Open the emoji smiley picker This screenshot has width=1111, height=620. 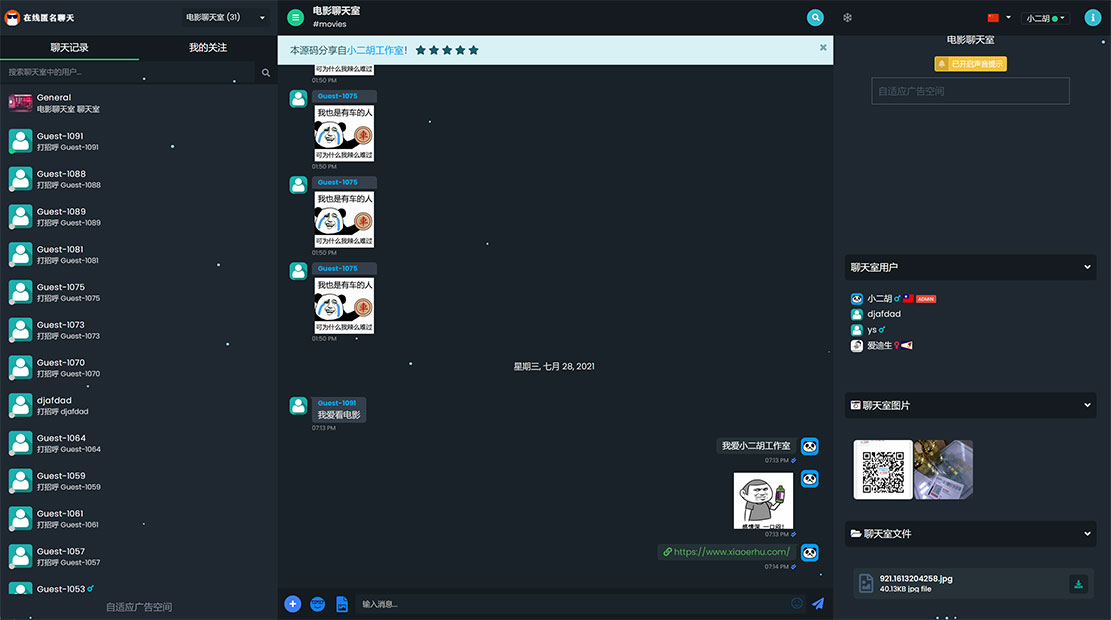click(797, 603)
